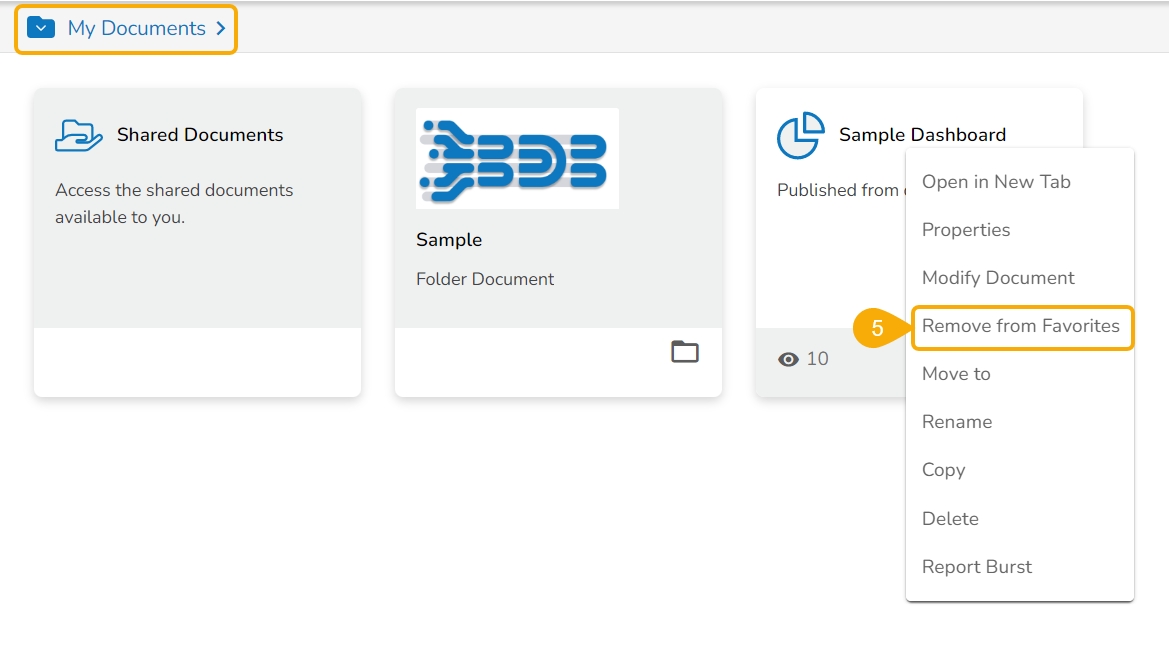Click the Sample Dashboard card title
Image resolution: width=1169 pixels, height=648 pixels.
922,135
